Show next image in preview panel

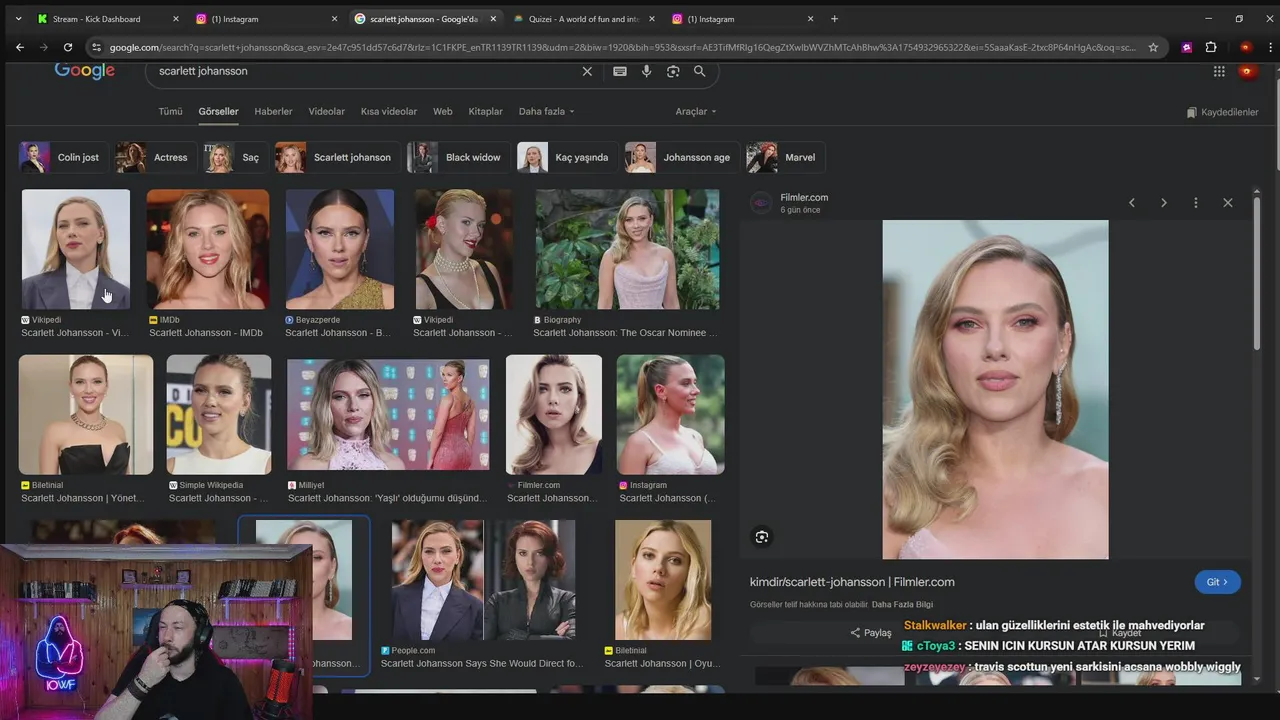tap(1164, 203)
